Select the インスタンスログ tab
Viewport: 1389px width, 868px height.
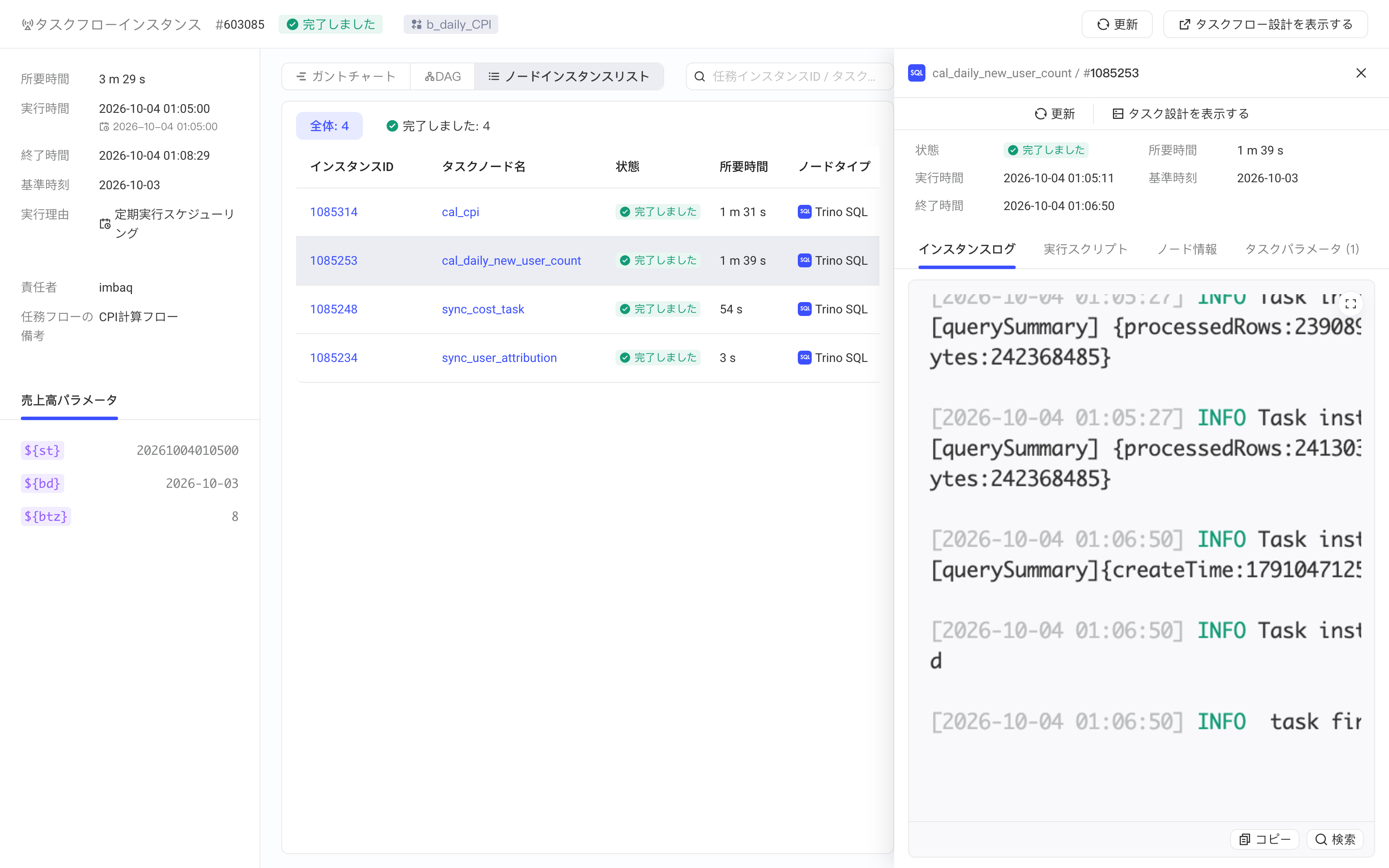[x=967, y=249]
